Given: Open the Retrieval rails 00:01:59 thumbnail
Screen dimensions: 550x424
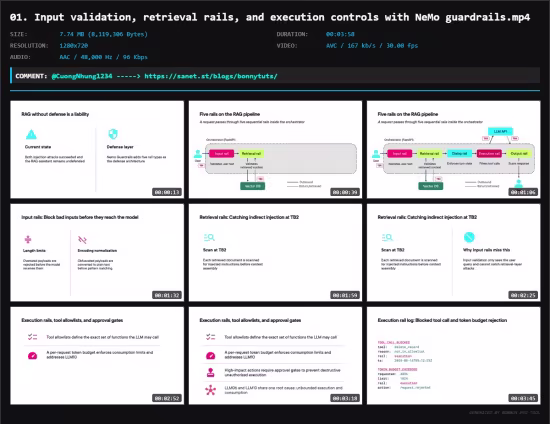Looking at the screenshot, I should (275, 253).
